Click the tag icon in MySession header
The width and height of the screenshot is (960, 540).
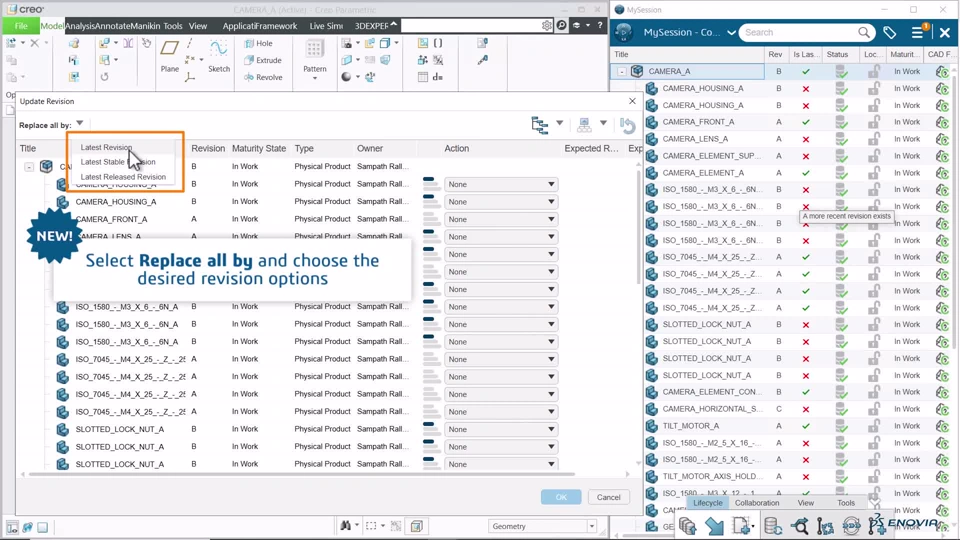click(890, 32)
